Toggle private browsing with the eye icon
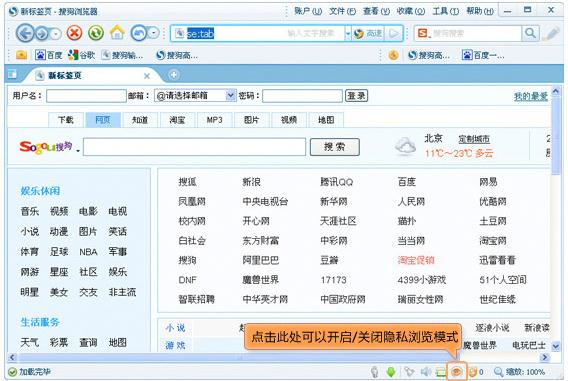This screenshot has width=568, height=381. [x=456, y=372]
